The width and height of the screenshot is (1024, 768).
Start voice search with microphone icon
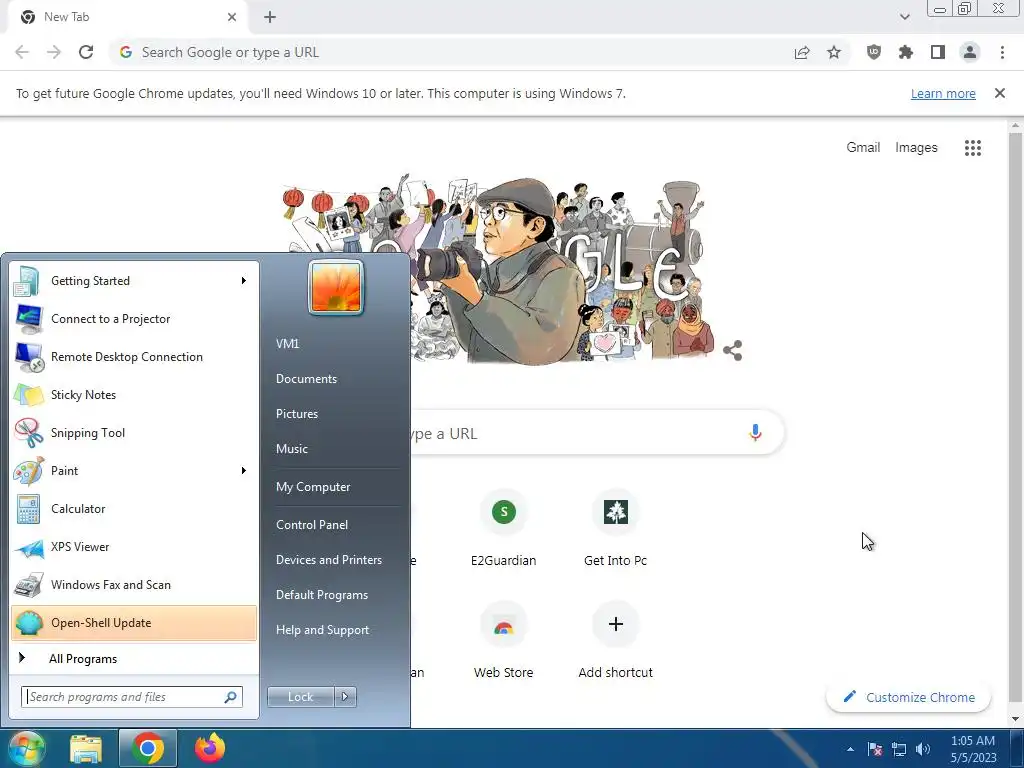tap(756, 432)
